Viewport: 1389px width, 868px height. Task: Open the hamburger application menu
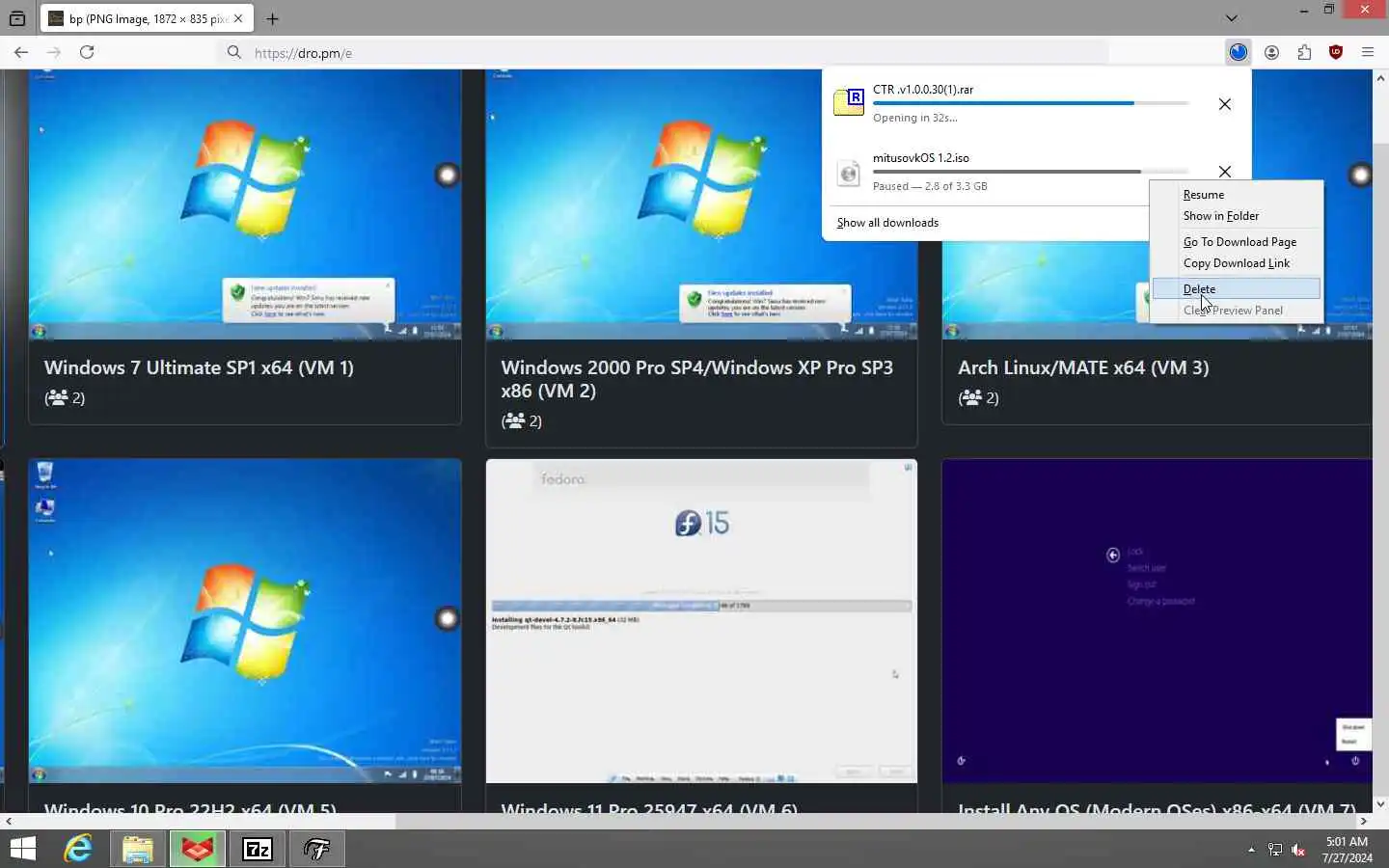point(1368,52)
